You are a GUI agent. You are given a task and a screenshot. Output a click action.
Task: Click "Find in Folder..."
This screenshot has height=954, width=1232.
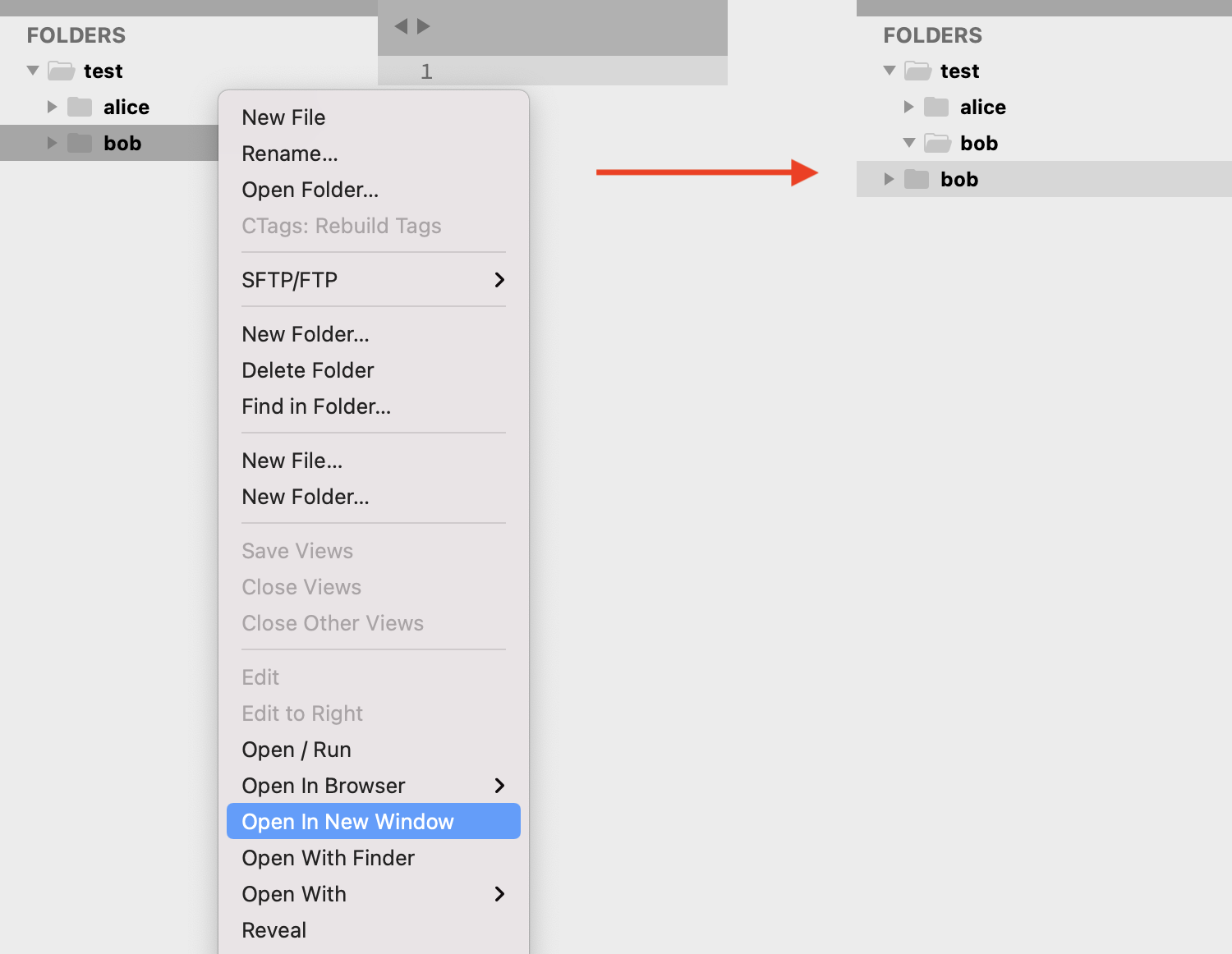[x=315, y=406]
